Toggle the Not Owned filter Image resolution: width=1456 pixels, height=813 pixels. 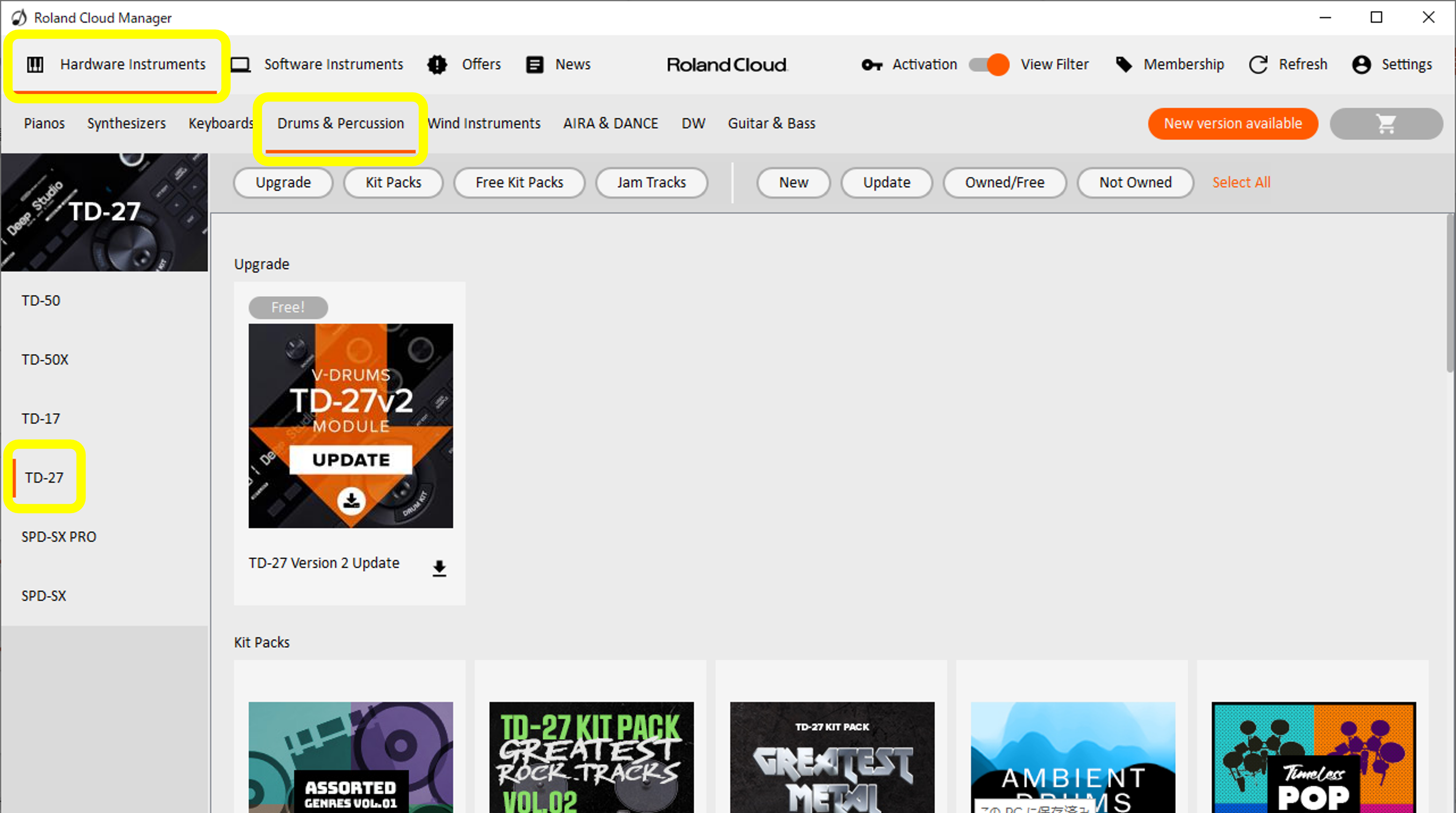pyautogui.click(x=1135, y=183)
